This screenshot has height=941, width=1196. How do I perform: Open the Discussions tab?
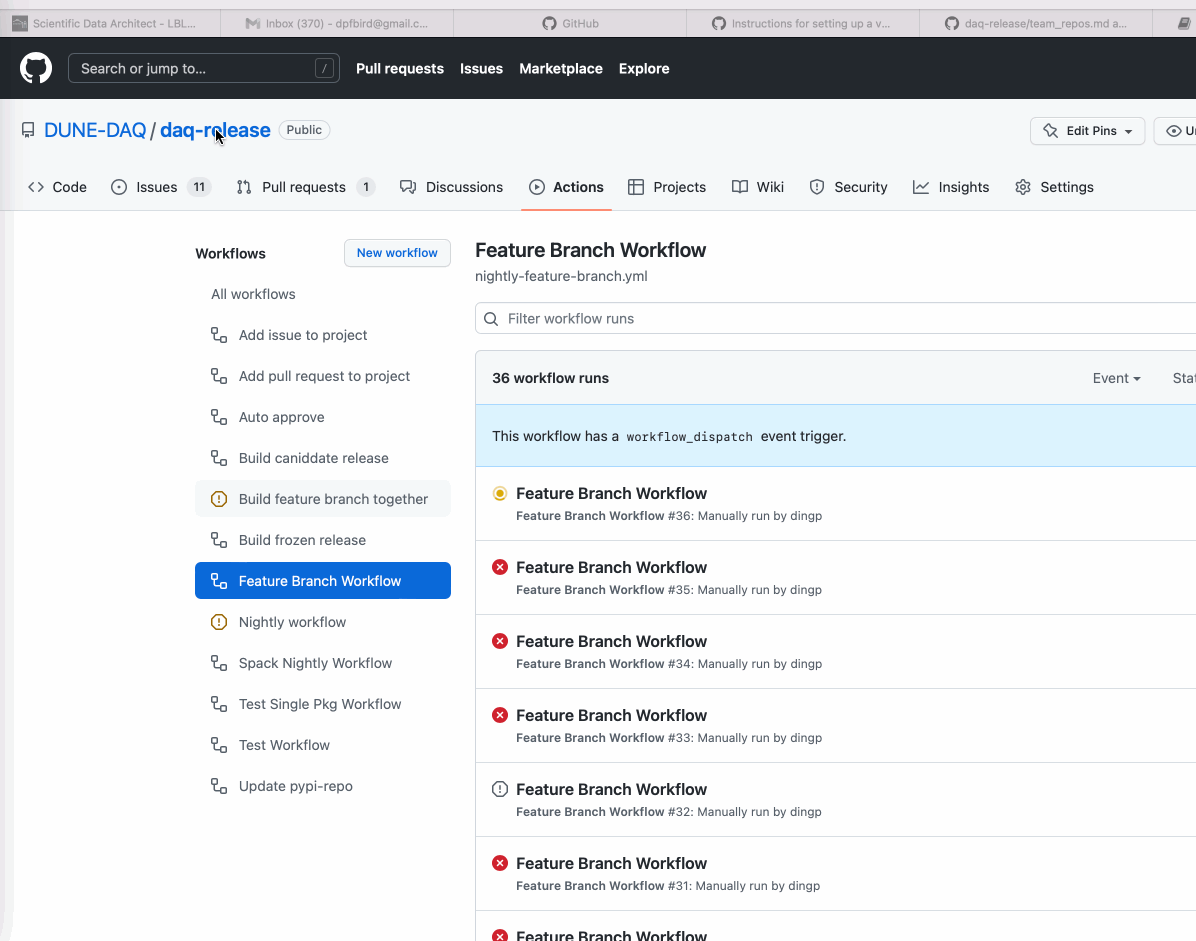[452, 187]
